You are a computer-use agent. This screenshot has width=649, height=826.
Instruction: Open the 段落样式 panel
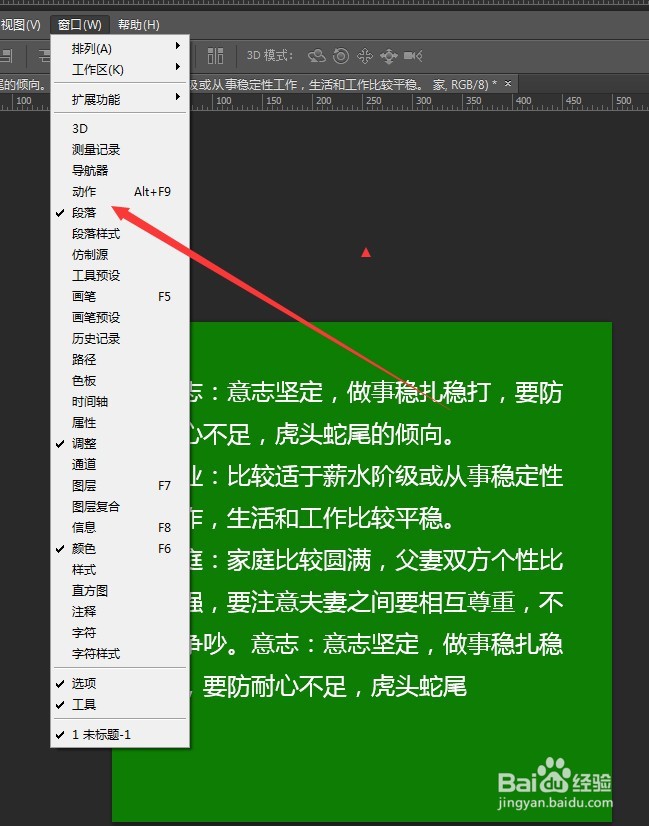(x=121, y=234)
